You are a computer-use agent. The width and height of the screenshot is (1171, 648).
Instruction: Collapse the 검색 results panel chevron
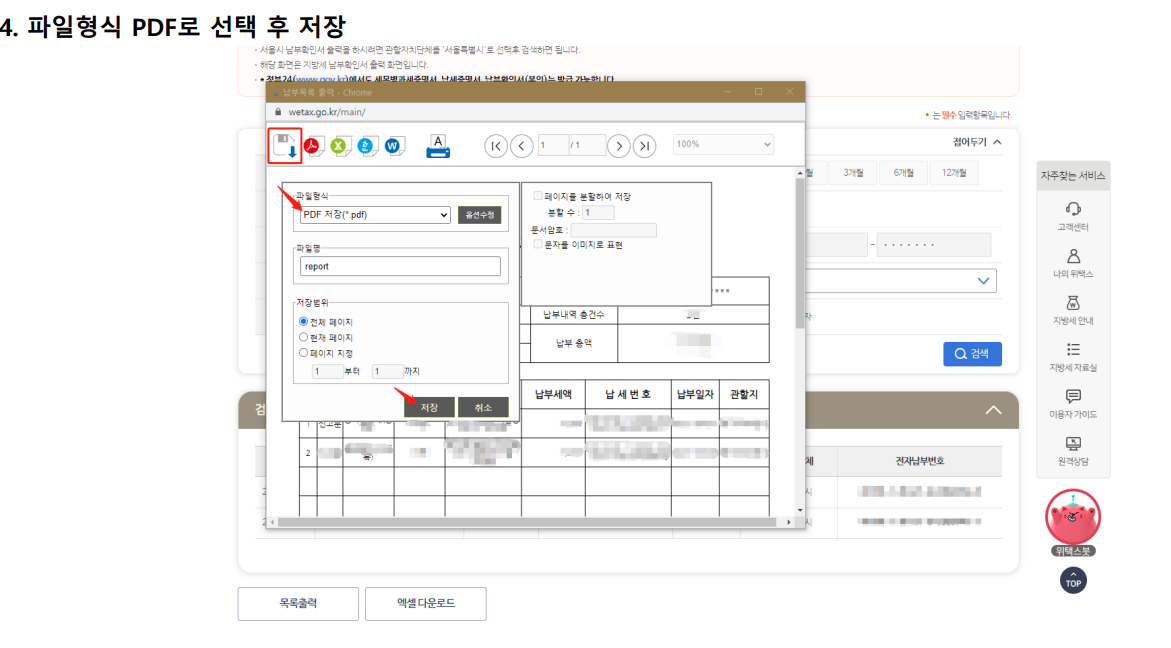coord(993,409)
